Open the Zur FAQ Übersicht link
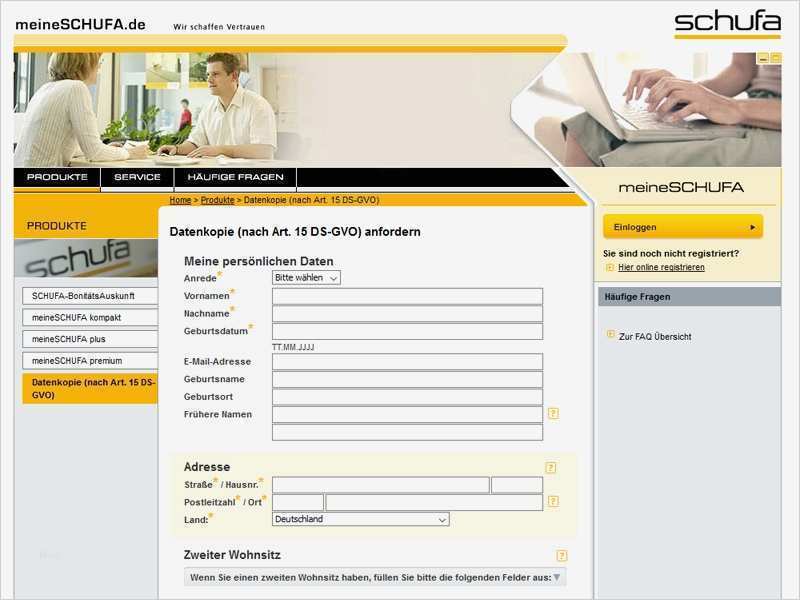The image size is (800, 600). [655, 337]
